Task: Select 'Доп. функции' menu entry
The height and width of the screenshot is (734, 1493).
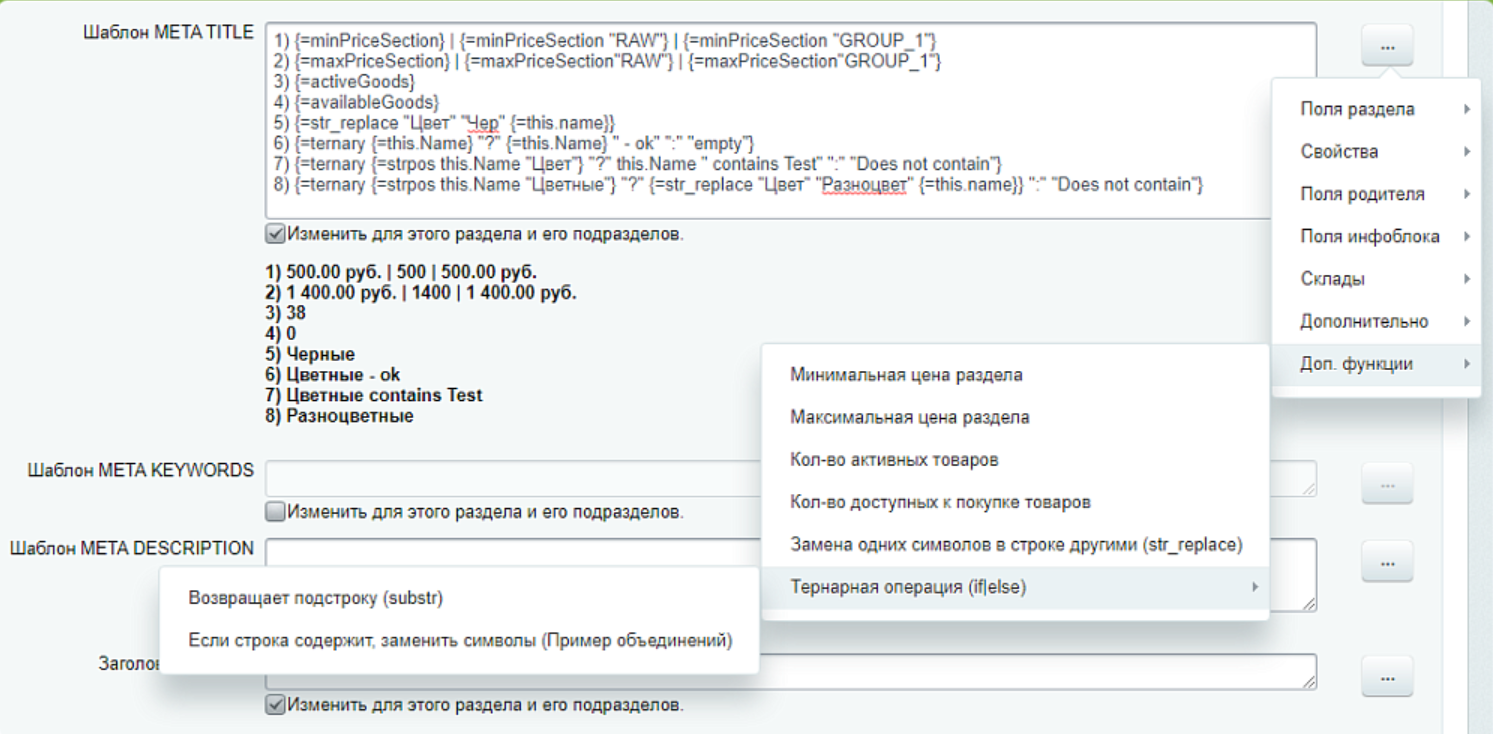Action: coord(1376,364)
